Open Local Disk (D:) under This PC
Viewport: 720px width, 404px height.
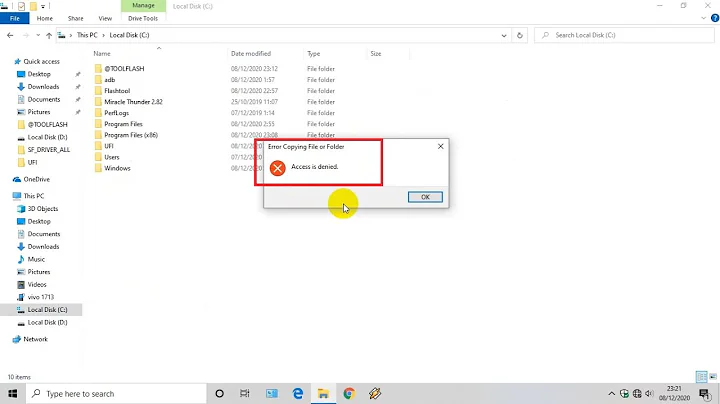(47, 323)
